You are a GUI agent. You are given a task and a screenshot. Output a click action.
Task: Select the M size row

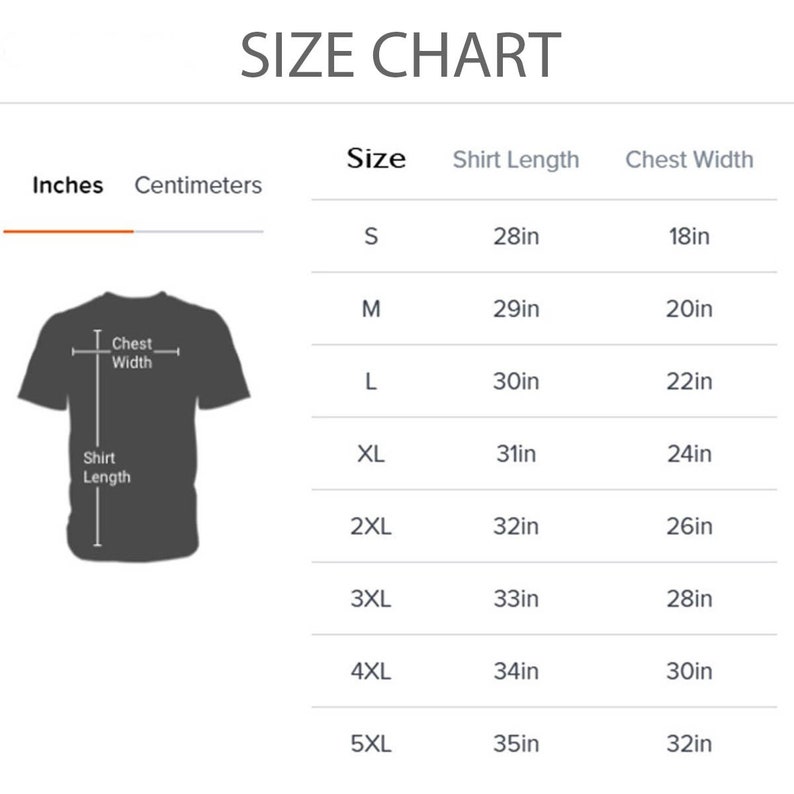544,309
